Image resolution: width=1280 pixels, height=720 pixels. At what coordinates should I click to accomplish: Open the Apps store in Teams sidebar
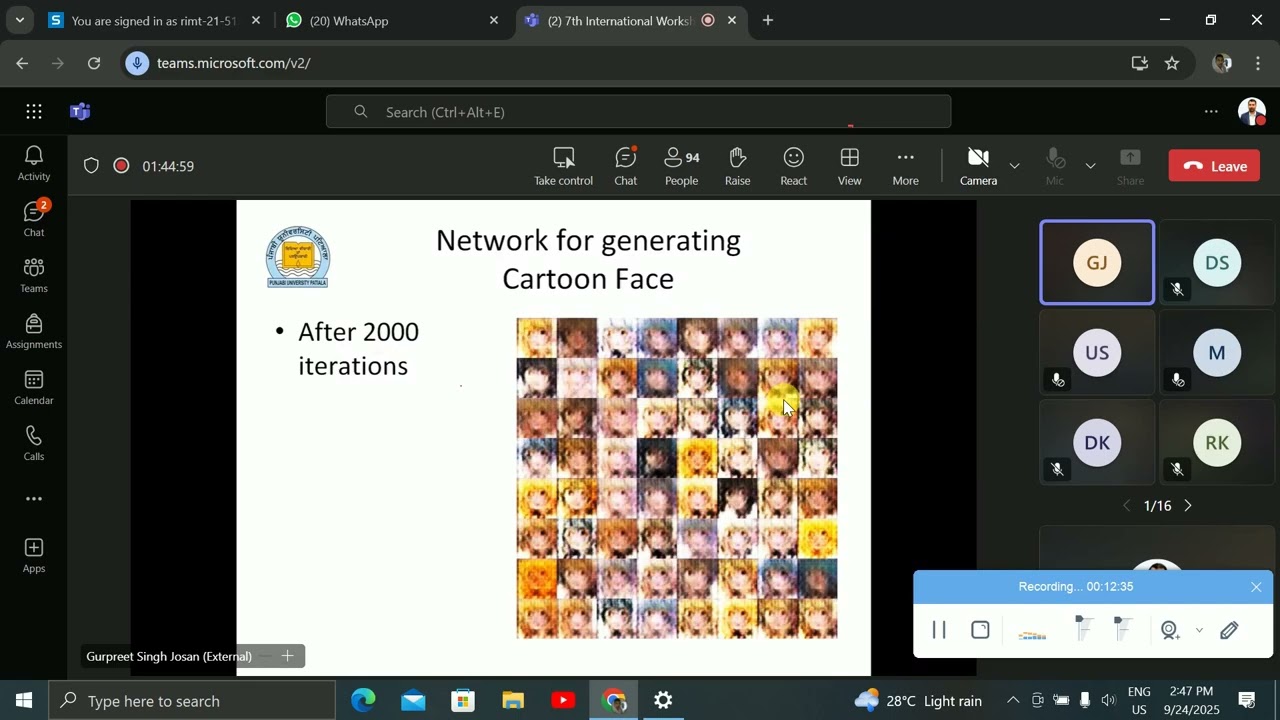pos(34,555)
